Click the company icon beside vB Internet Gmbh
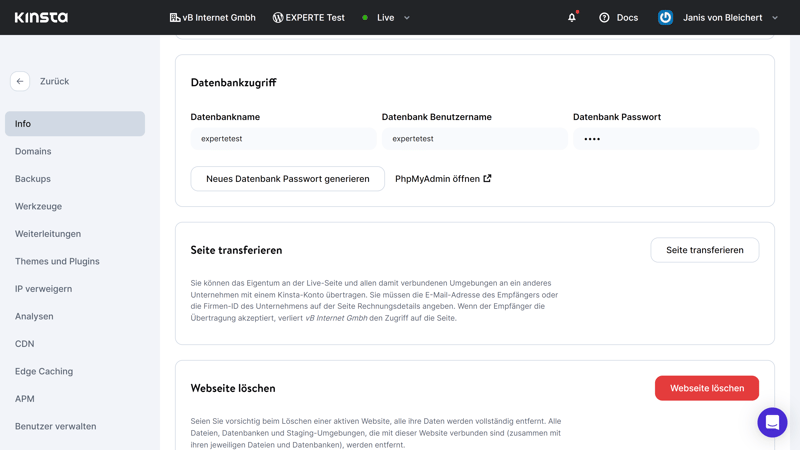800x450 pixels. click(x=175, y=17)
